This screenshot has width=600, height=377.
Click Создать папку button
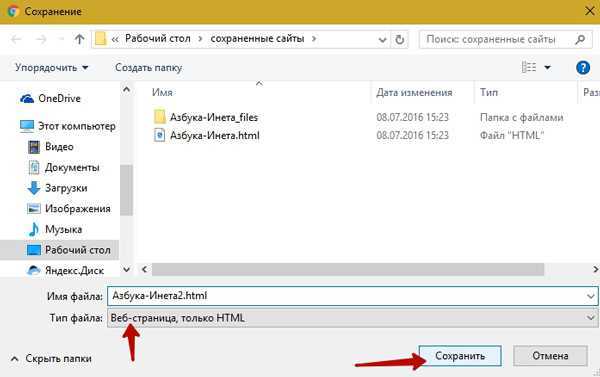148,68
